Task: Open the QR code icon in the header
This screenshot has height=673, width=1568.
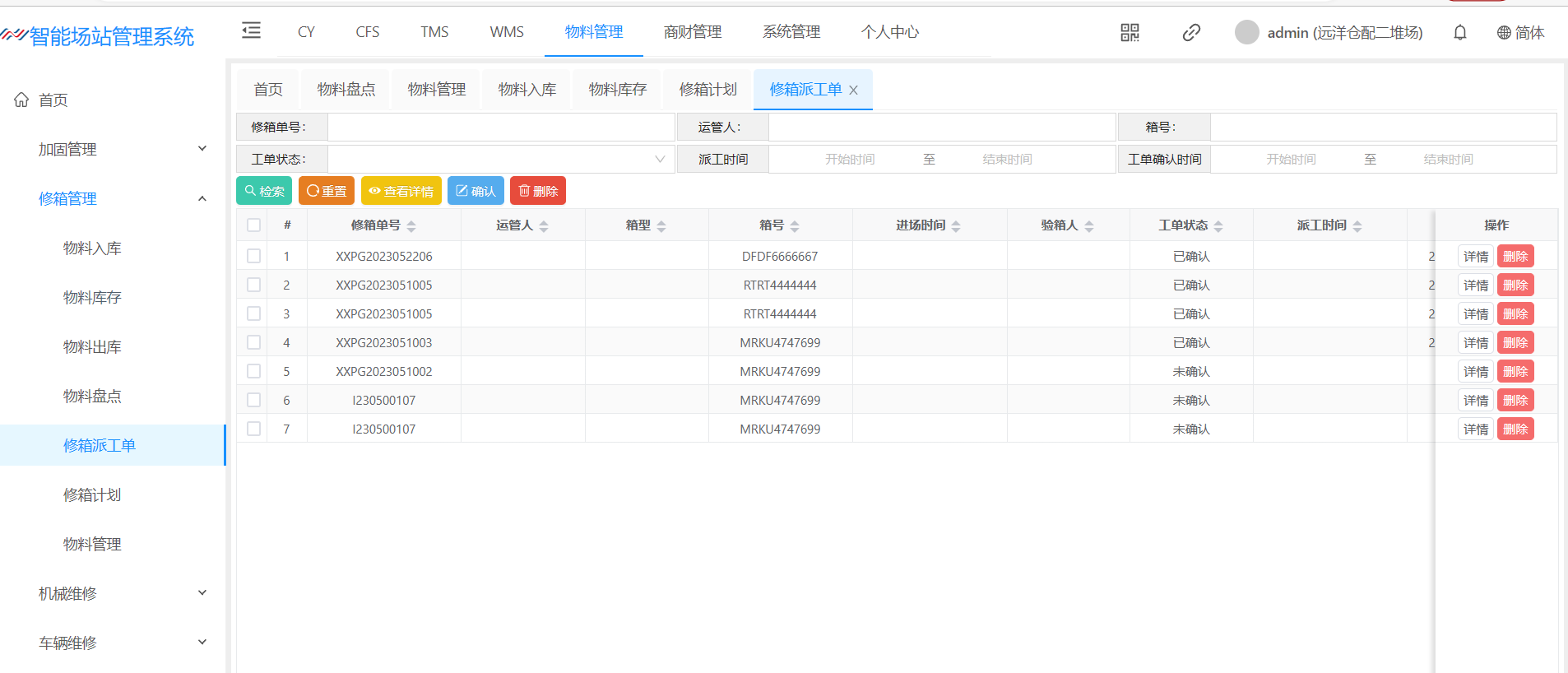Action: (x=1130, y=33)
